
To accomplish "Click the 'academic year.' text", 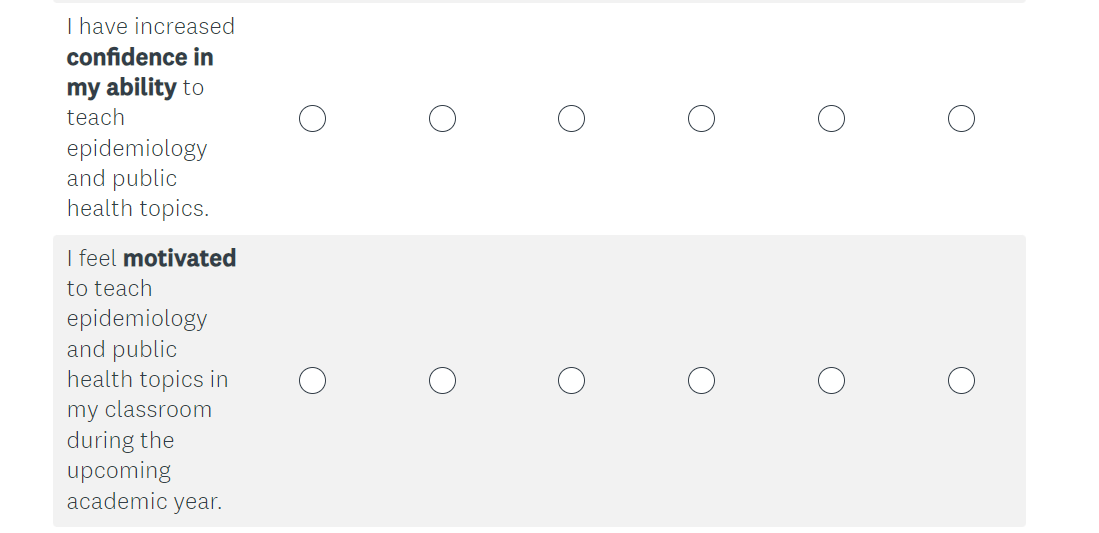I will tap(144, 501).
